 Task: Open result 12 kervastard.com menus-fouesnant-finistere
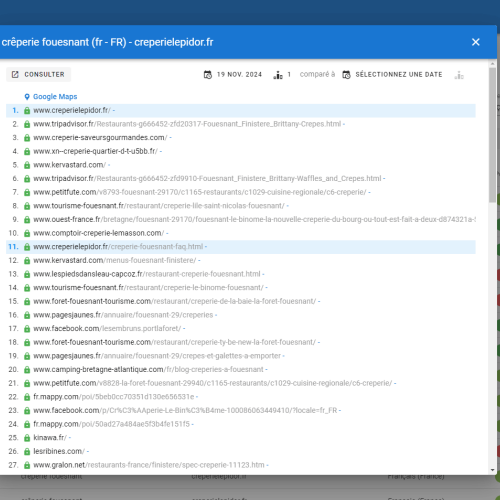[x=115, y=261]
